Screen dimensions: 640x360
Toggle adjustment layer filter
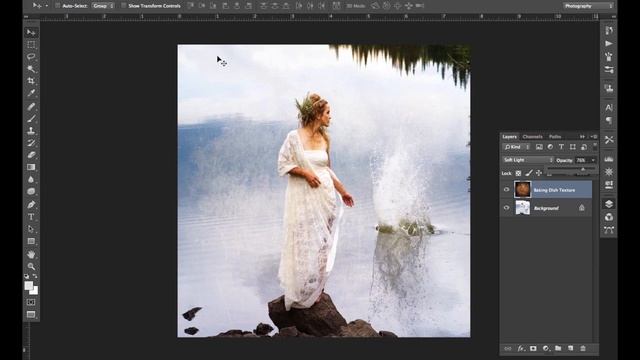(550, 147)
